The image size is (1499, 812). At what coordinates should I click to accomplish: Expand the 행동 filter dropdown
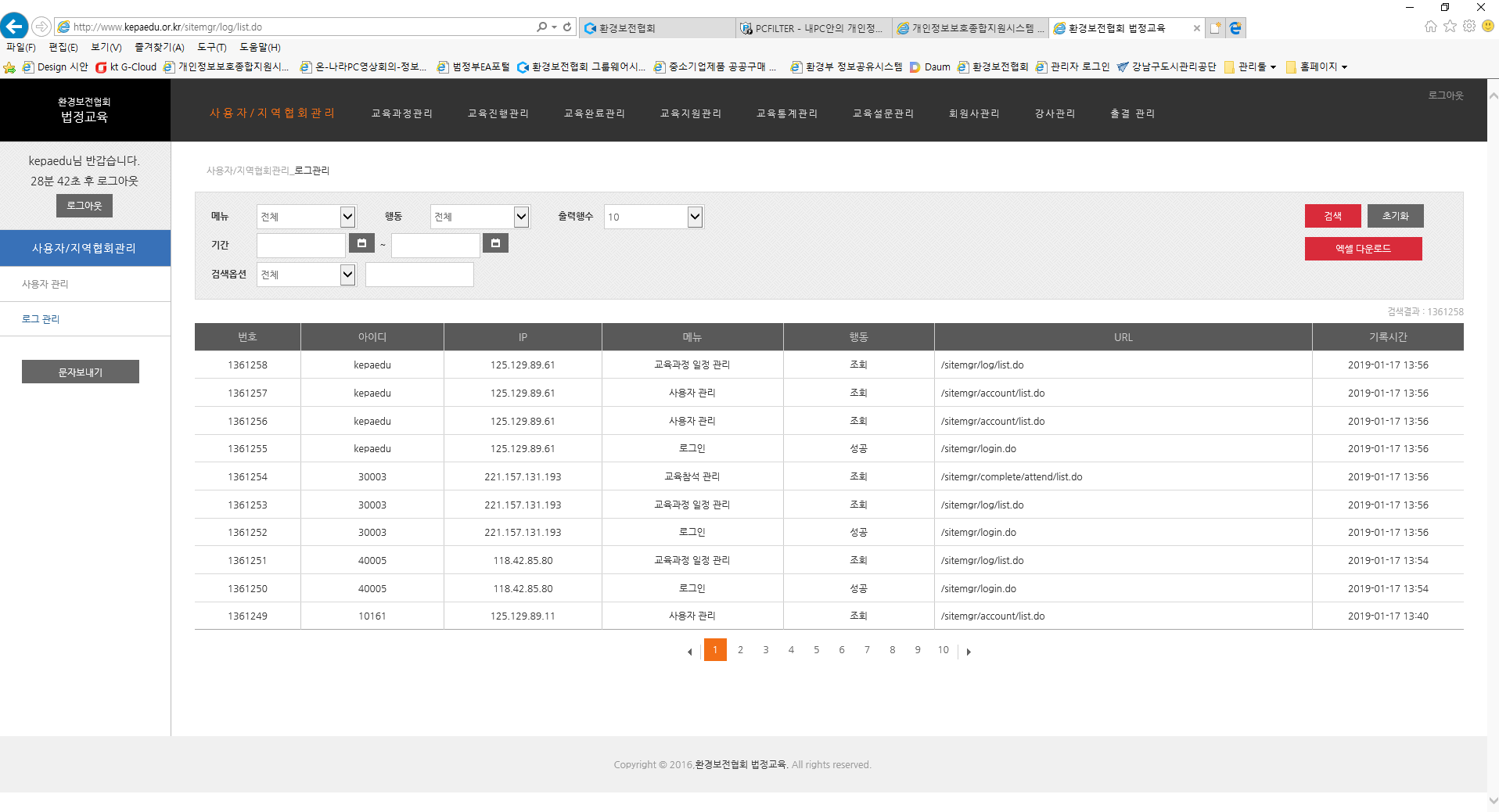(x=521, y=217)
